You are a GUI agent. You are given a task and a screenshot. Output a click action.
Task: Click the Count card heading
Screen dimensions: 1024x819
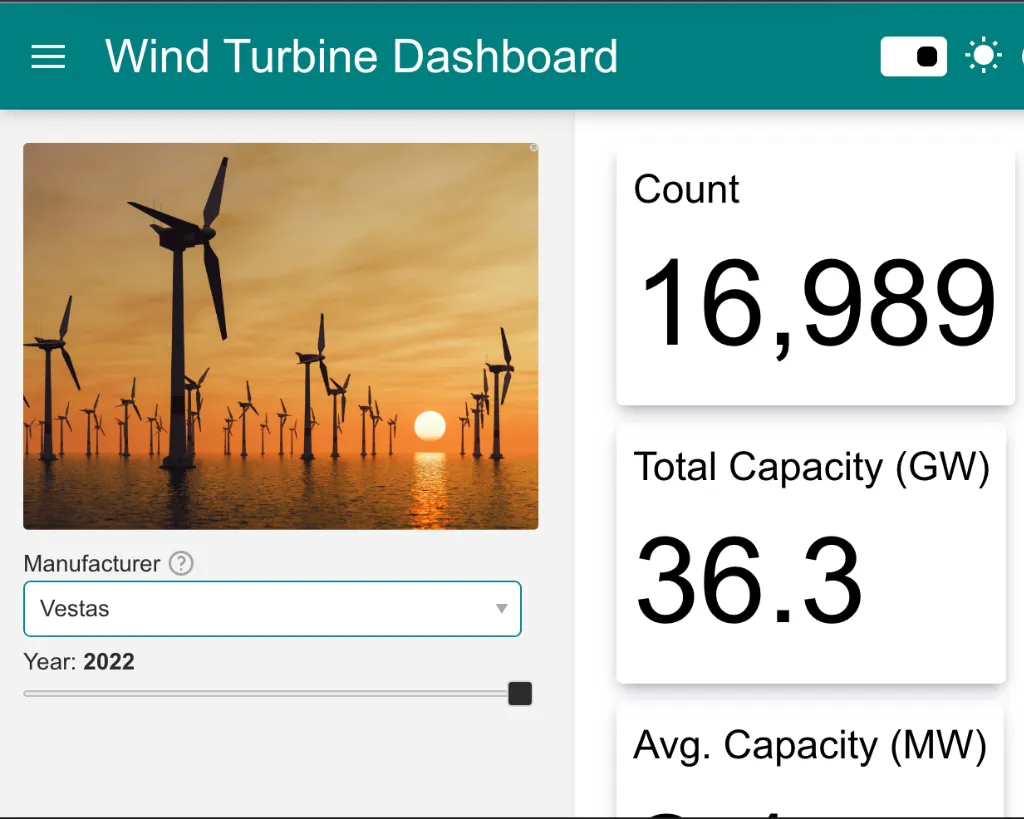point(687,189)
